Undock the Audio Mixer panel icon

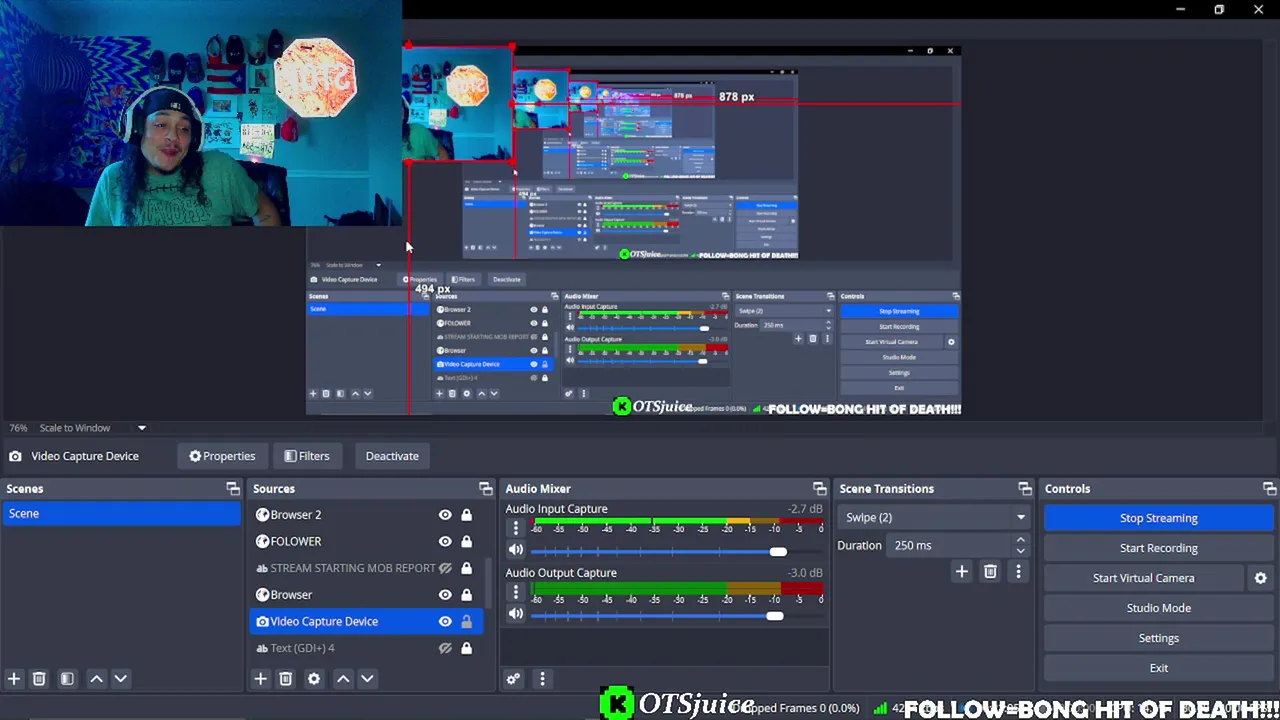coord(819,489)
